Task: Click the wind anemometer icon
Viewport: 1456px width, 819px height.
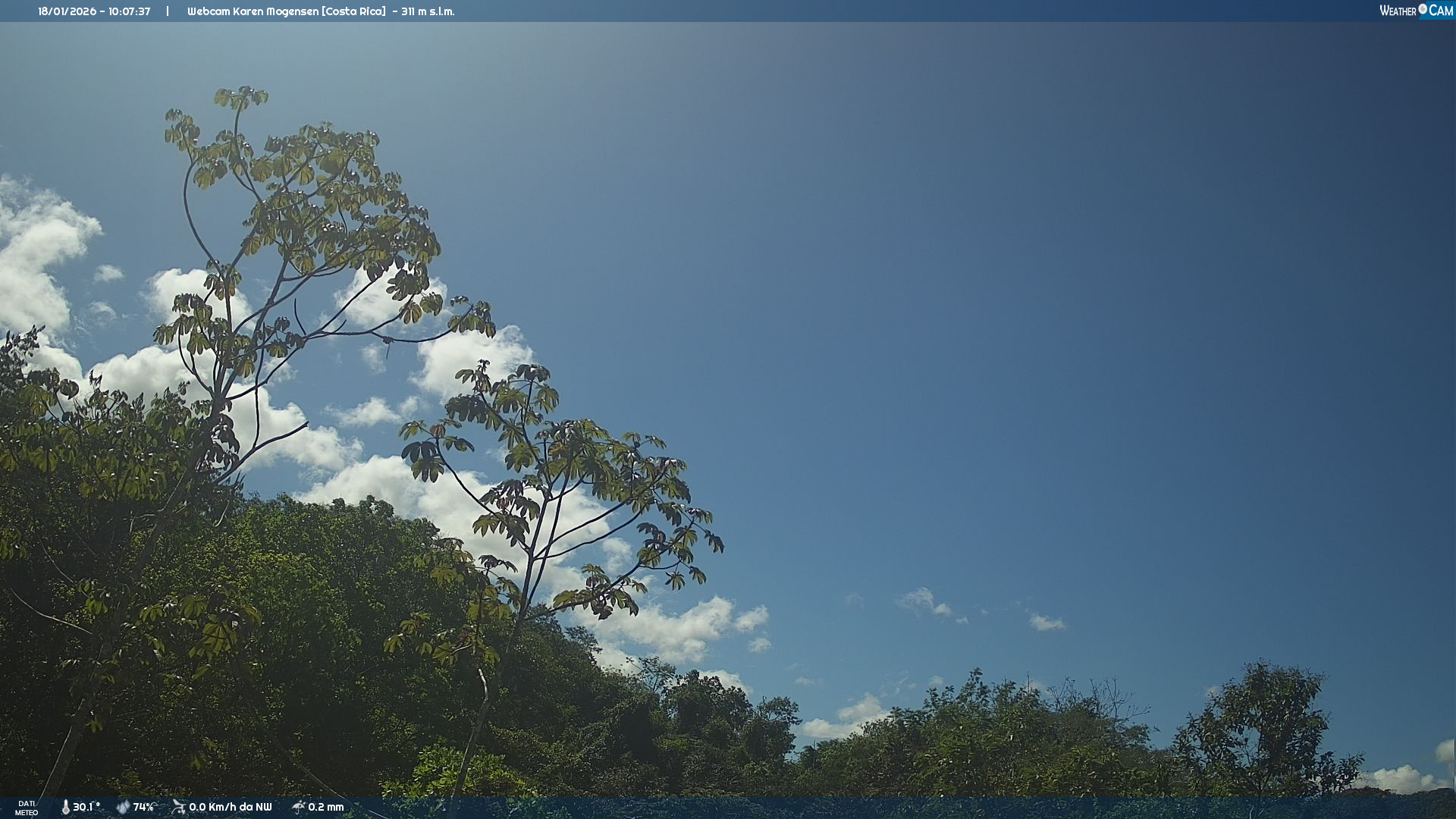Action: tap(178, 807)
